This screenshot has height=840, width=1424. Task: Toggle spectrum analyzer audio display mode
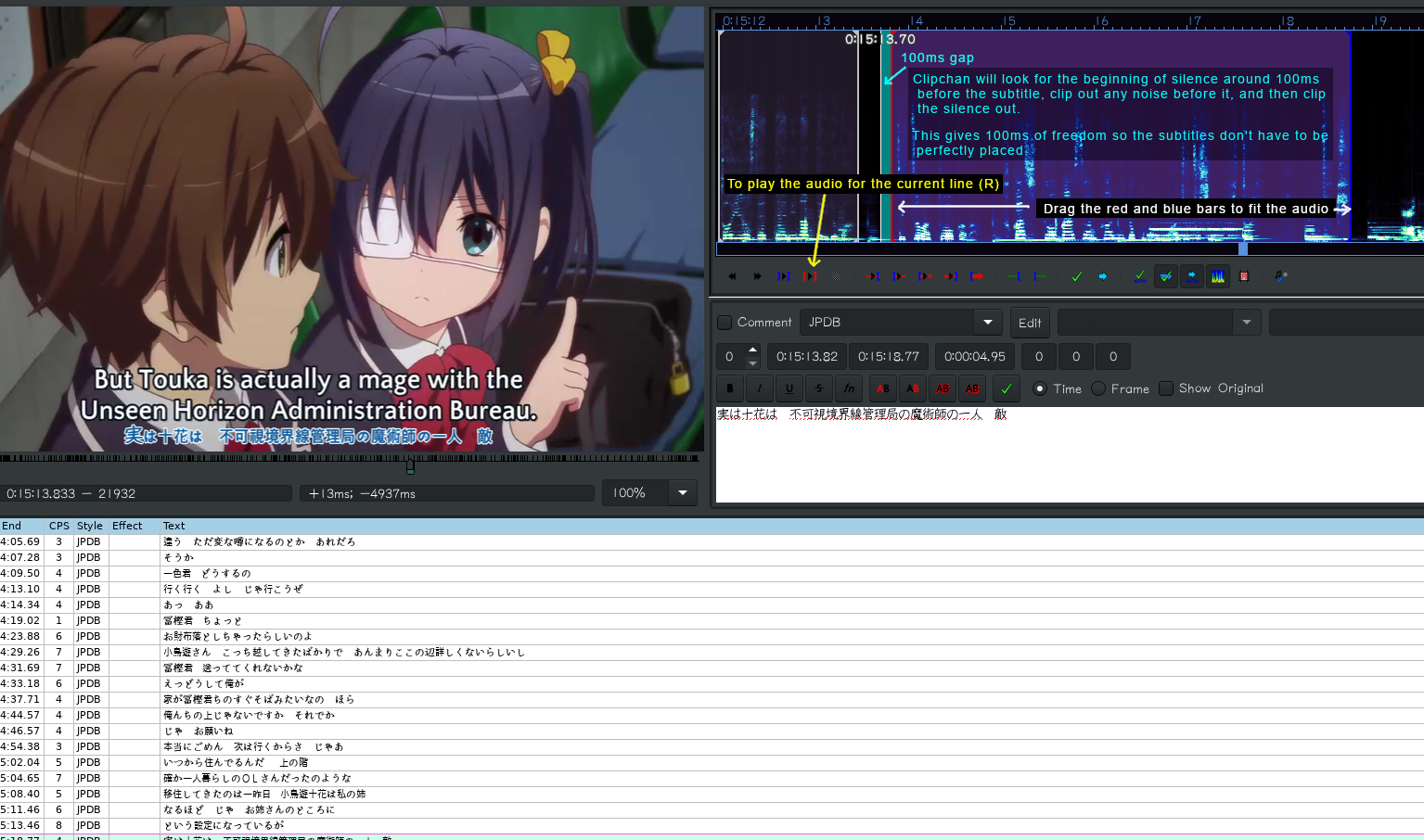(1218, 276)
